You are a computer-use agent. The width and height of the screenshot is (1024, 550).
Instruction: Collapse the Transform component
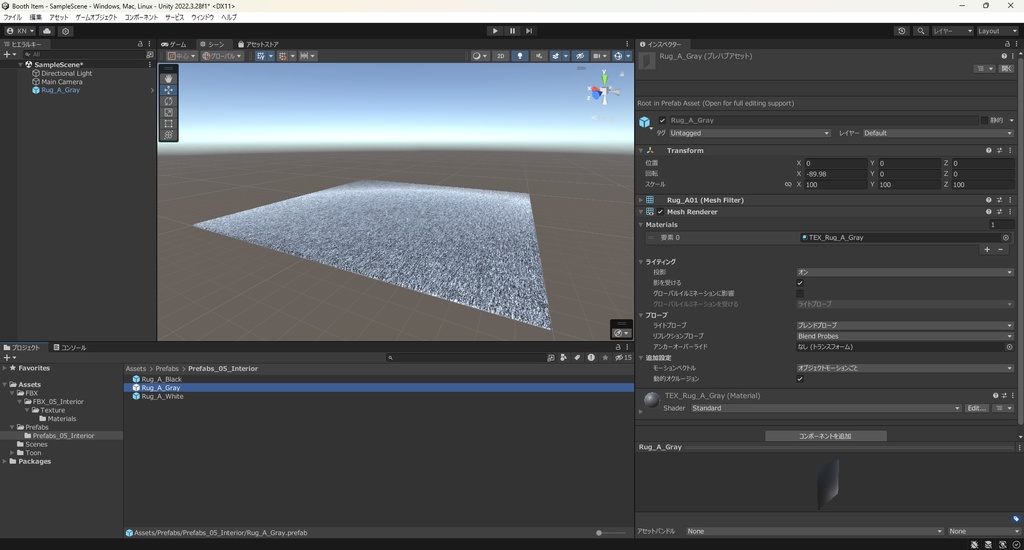[x=641, y=150]
